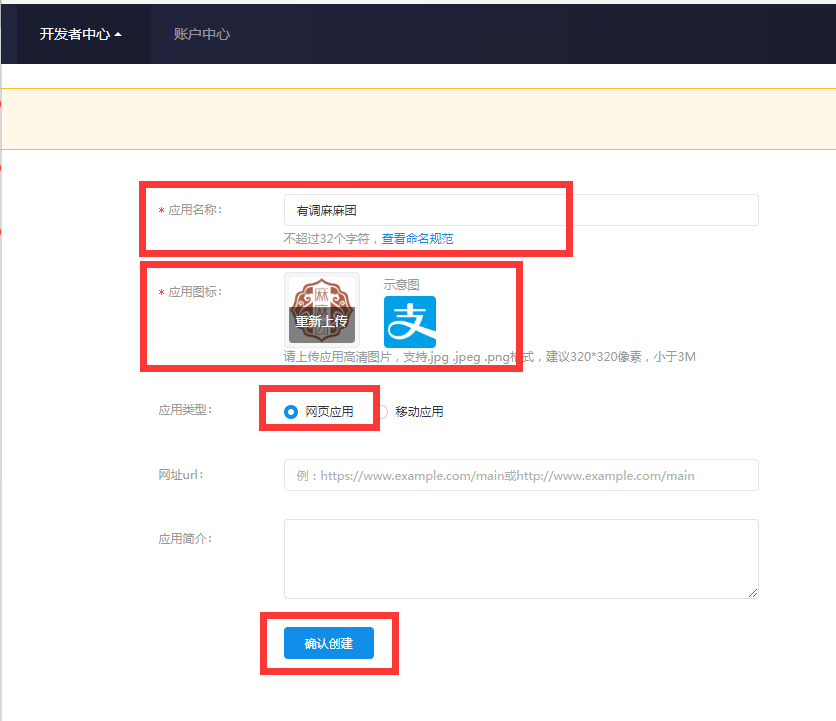Click the 应用简介 label
Screen dimensions: 836x721
(x=185, y=539)
